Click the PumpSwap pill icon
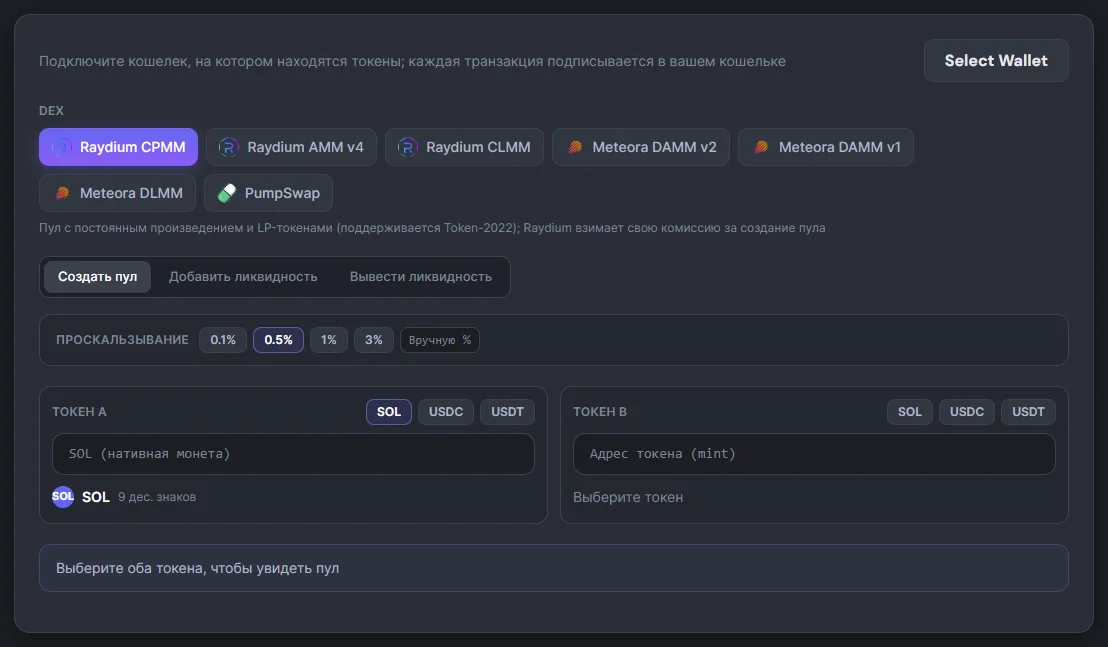The width and height of the screenshot is (1108, 647). click(x=227, y=193)
